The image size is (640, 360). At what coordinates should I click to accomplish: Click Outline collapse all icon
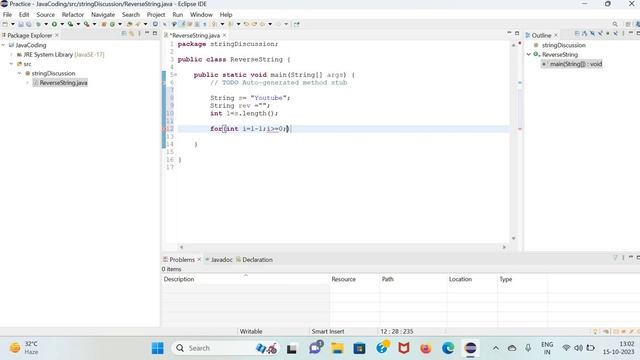click(x=576, y=33)
